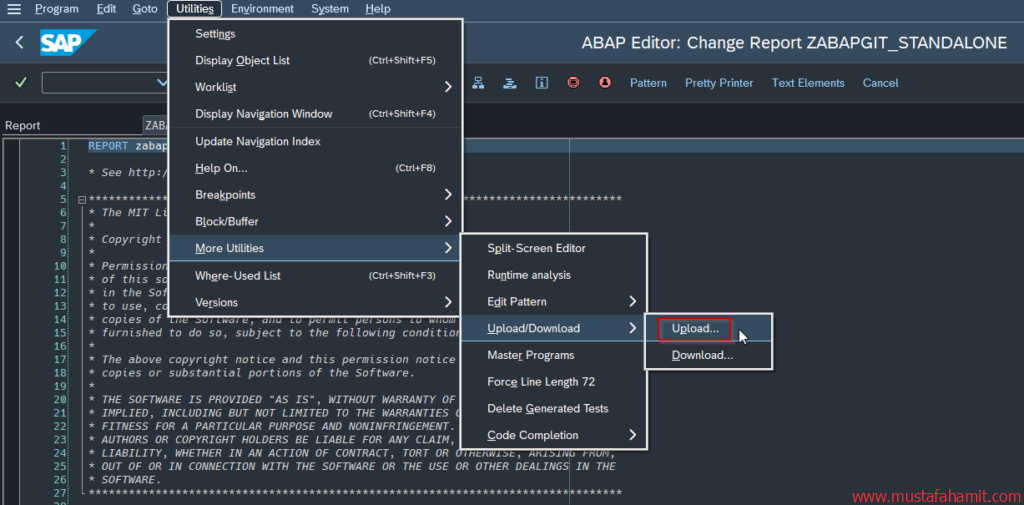The width and height of the screenshot is (1024, 505).
Task: Click the red stop breakpoint icon
Action: (573, 83)
